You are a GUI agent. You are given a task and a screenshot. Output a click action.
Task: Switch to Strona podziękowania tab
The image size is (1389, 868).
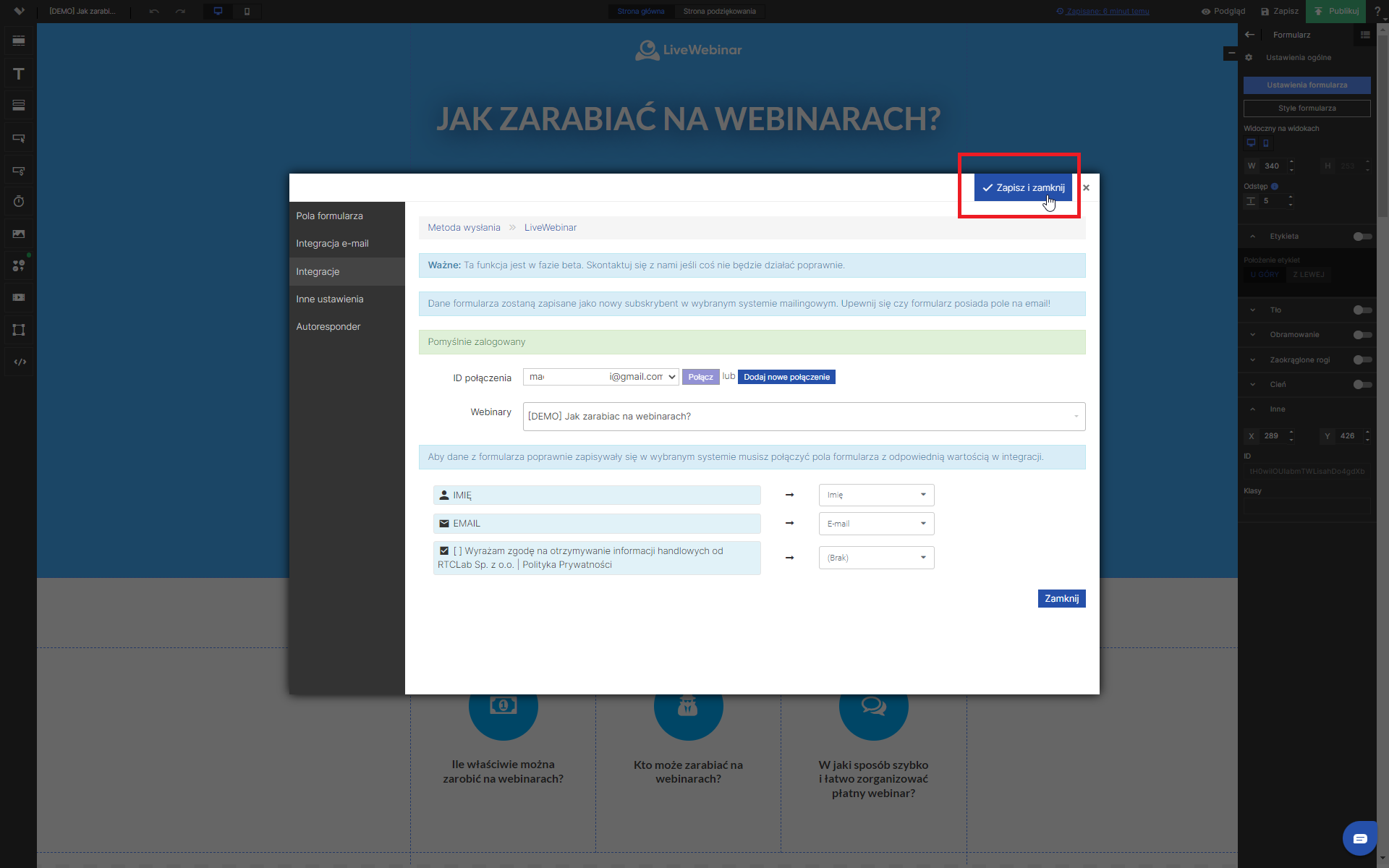(x=719, y=11)
